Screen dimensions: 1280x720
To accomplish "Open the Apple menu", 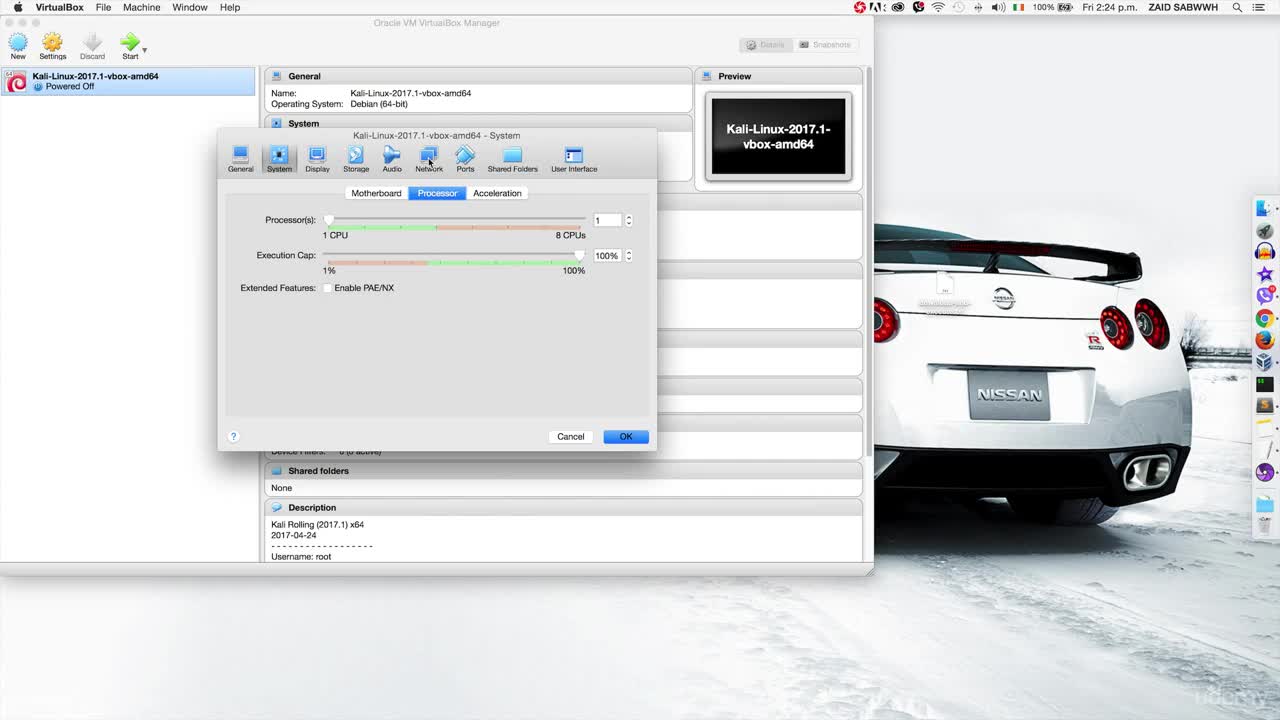I will pos(17,7).
